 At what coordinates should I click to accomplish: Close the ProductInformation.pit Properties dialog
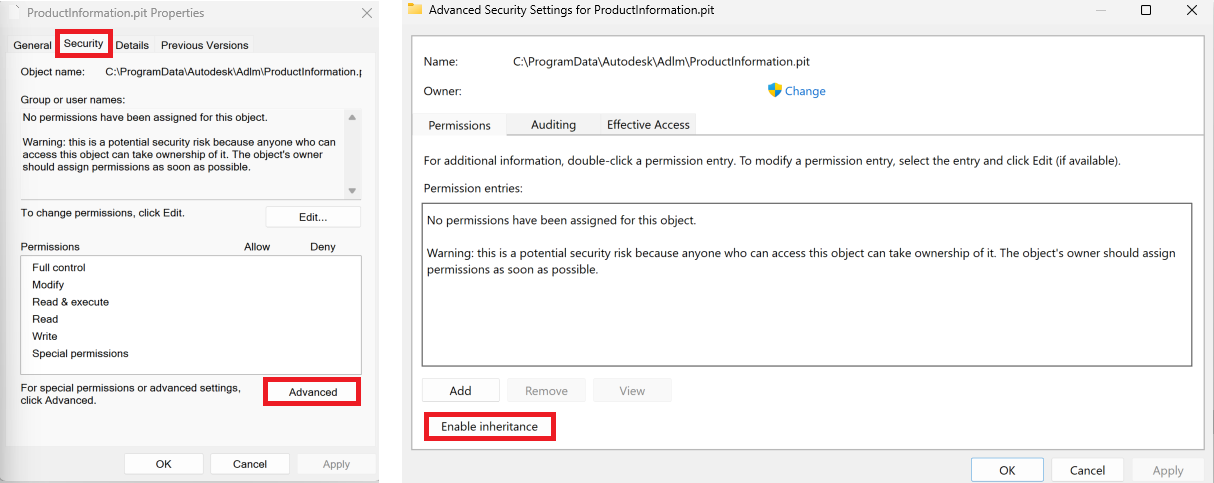pos(367,13)
